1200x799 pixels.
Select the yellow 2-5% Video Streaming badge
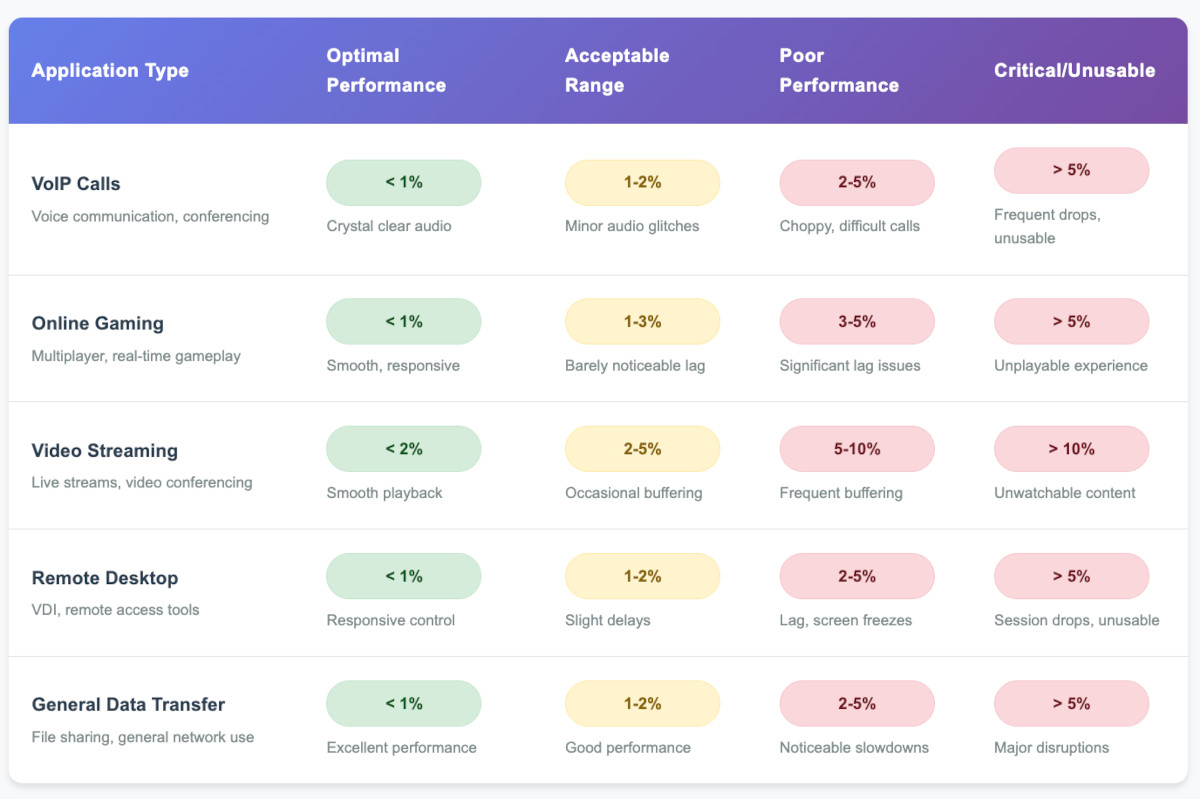[x=642, y=449]
